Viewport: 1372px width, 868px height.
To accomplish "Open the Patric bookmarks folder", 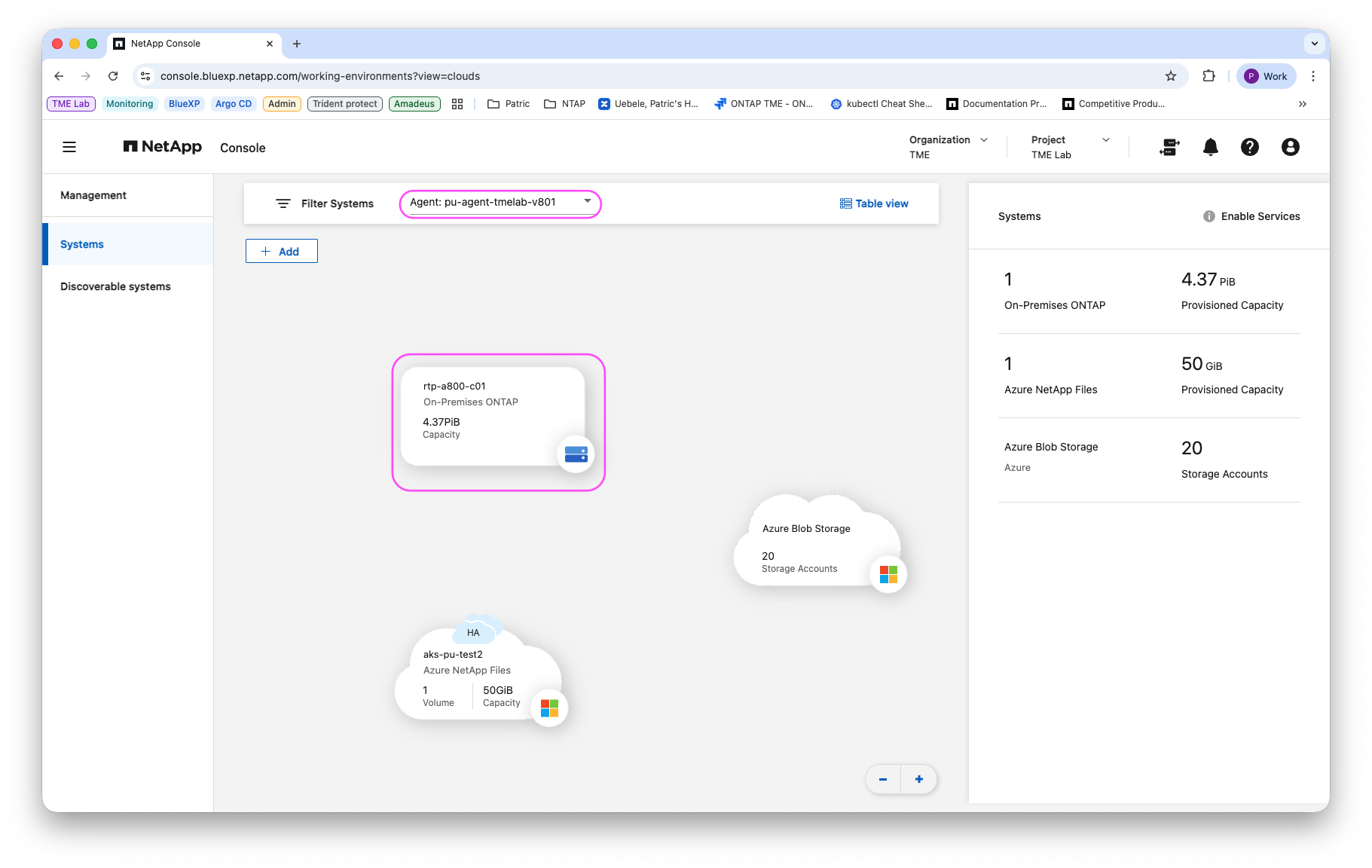I will tap(509, 104).
